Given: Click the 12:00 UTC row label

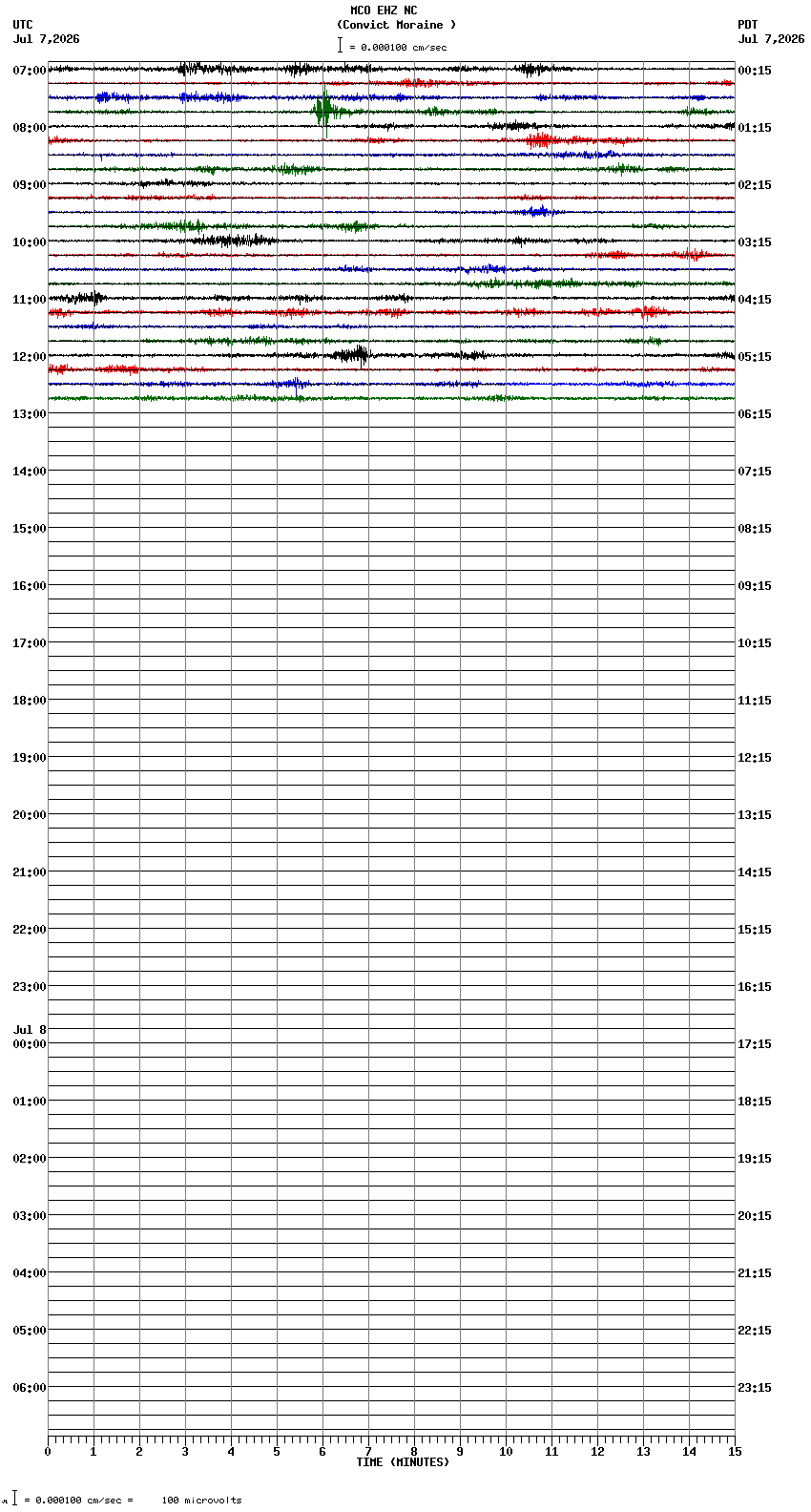Looking at the screenshot, I should [x=30, y=357].
